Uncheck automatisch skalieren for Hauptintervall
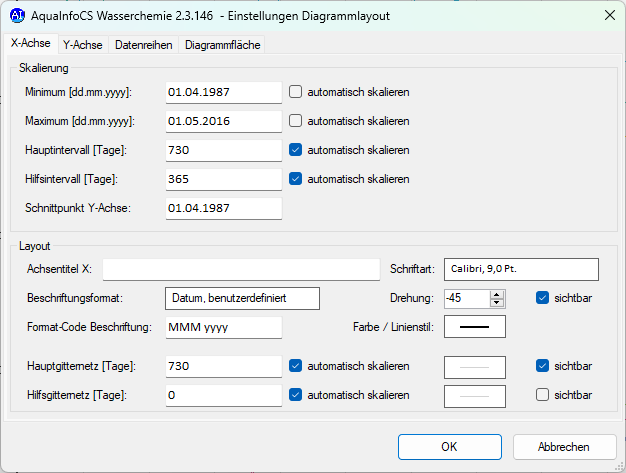626x473 pixels. coord(295,150)
